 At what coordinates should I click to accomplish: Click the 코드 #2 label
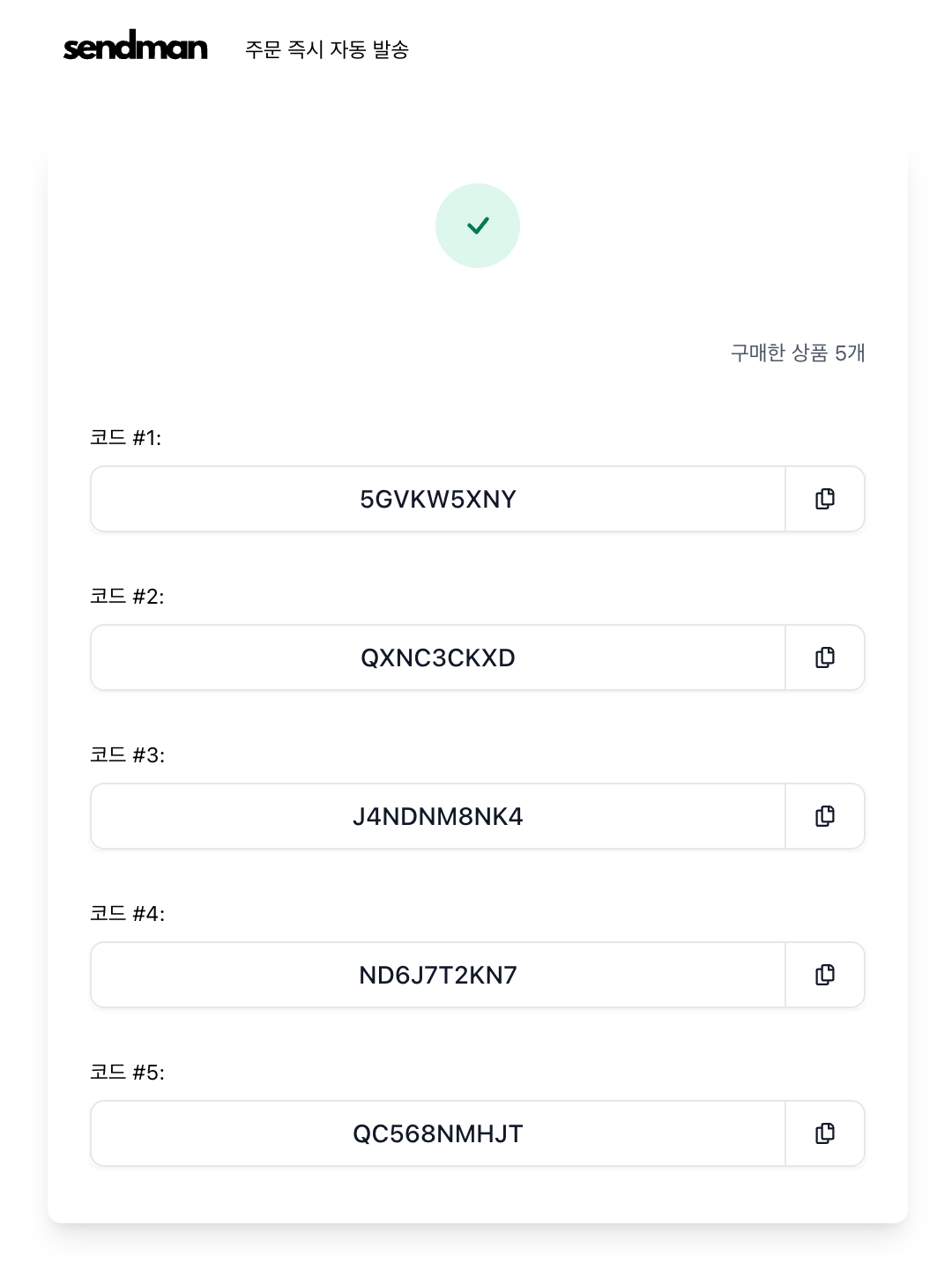[127, 597]
